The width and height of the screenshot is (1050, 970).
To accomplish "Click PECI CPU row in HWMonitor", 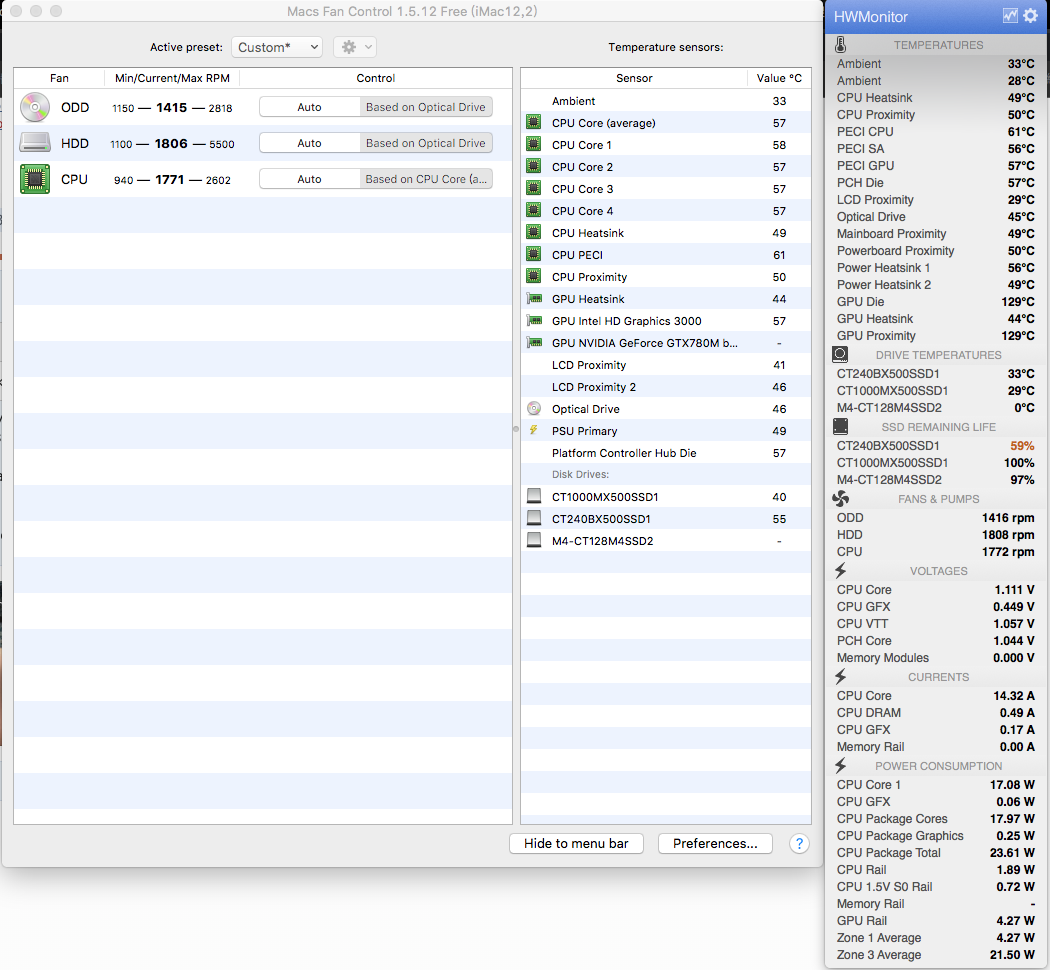I will pyautogui.click(x=935, y=132).
